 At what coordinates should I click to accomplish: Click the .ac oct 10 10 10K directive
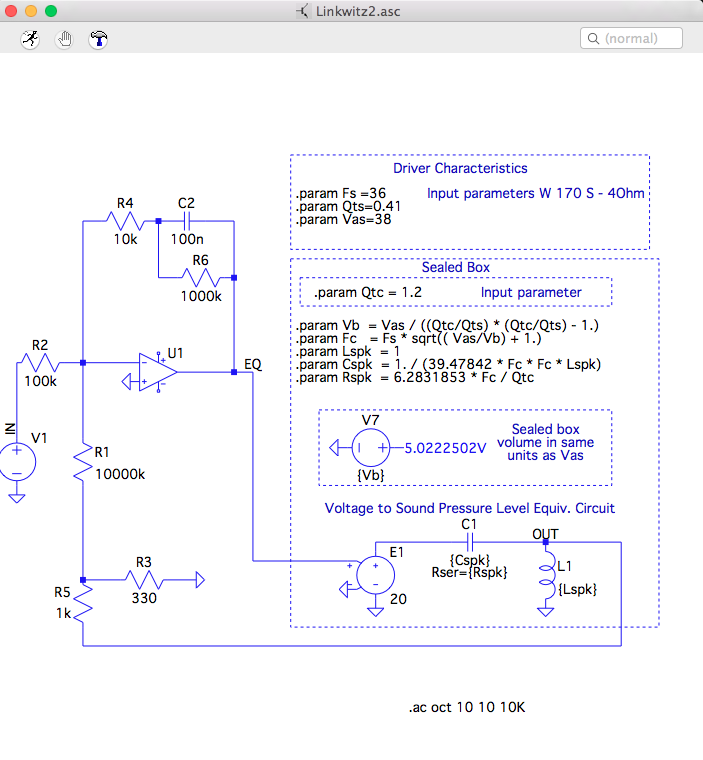466,708
